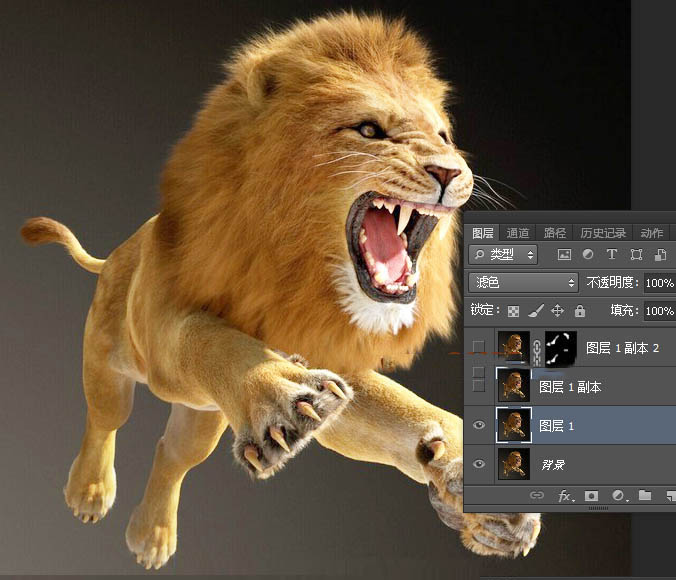Hide the 背景 layer via eye icon

point(479,464)
